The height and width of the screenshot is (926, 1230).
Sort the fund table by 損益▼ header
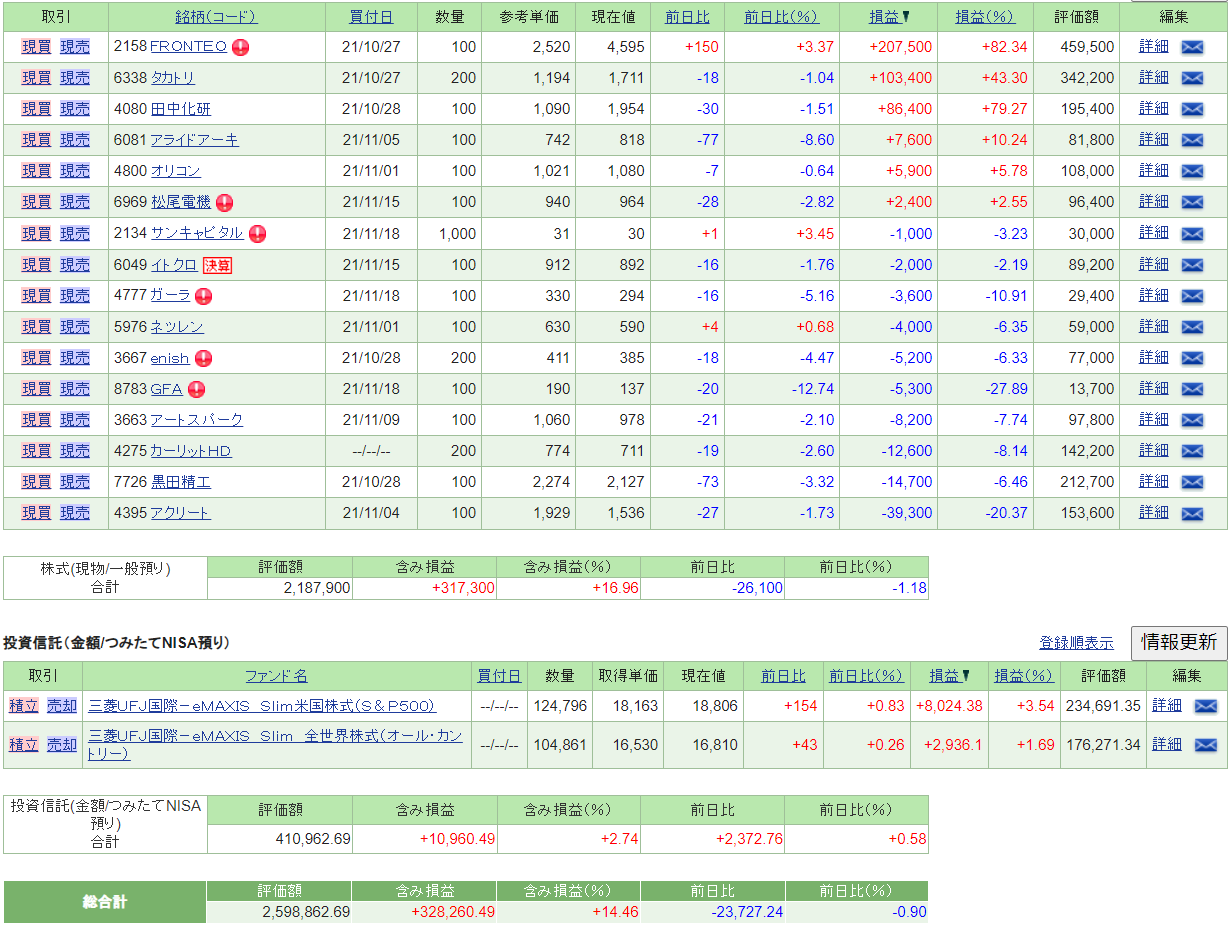[x=950, y=676]
